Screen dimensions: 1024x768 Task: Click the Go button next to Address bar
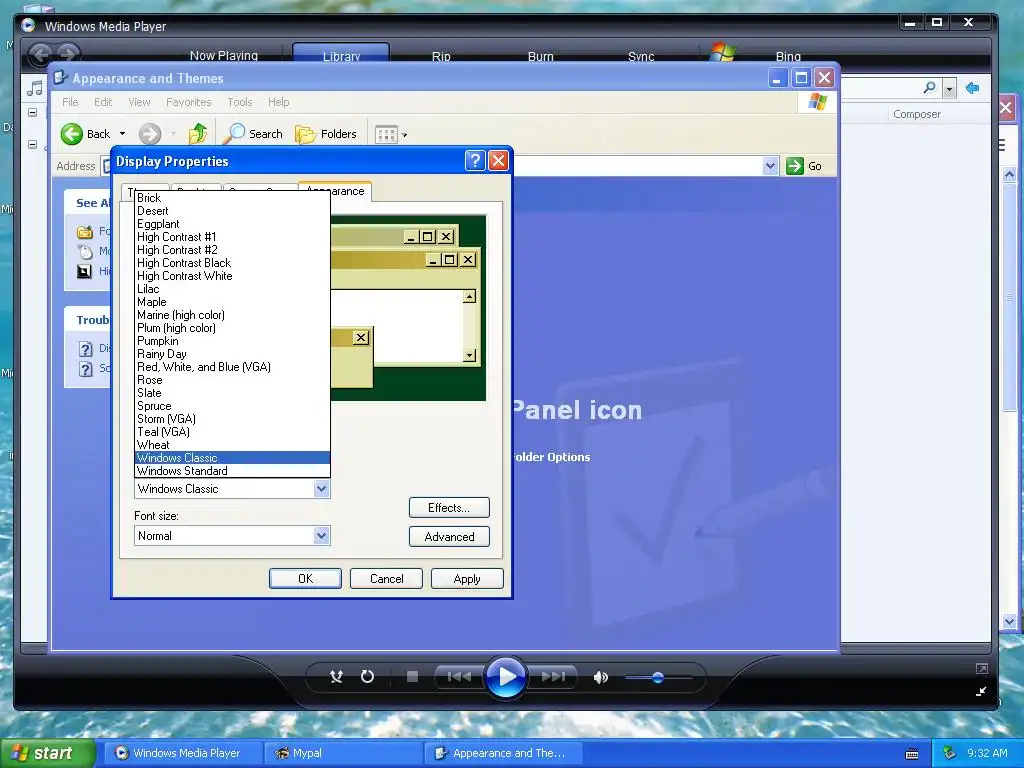click(x=805, y=166)
